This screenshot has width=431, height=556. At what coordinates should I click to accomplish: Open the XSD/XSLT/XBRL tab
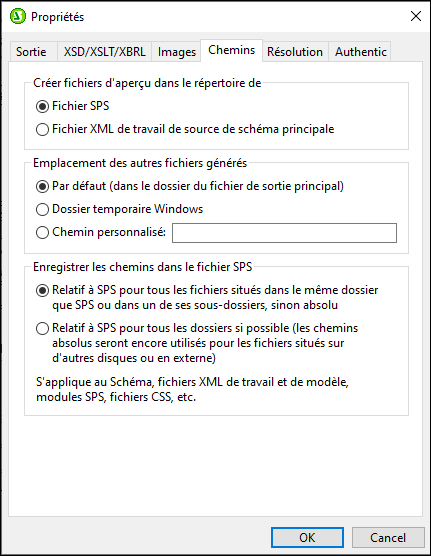coord(105,52)
